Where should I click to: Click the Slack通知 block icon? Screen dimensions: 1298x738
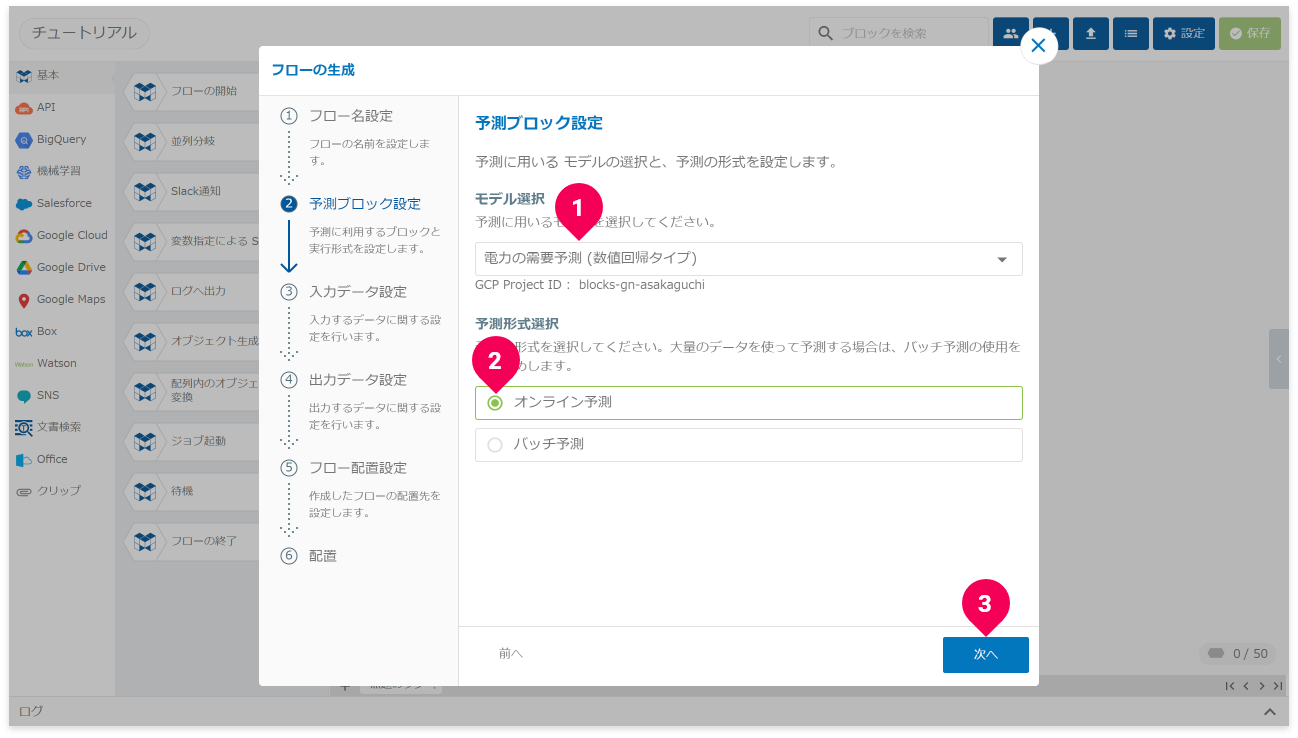(146, 191)
